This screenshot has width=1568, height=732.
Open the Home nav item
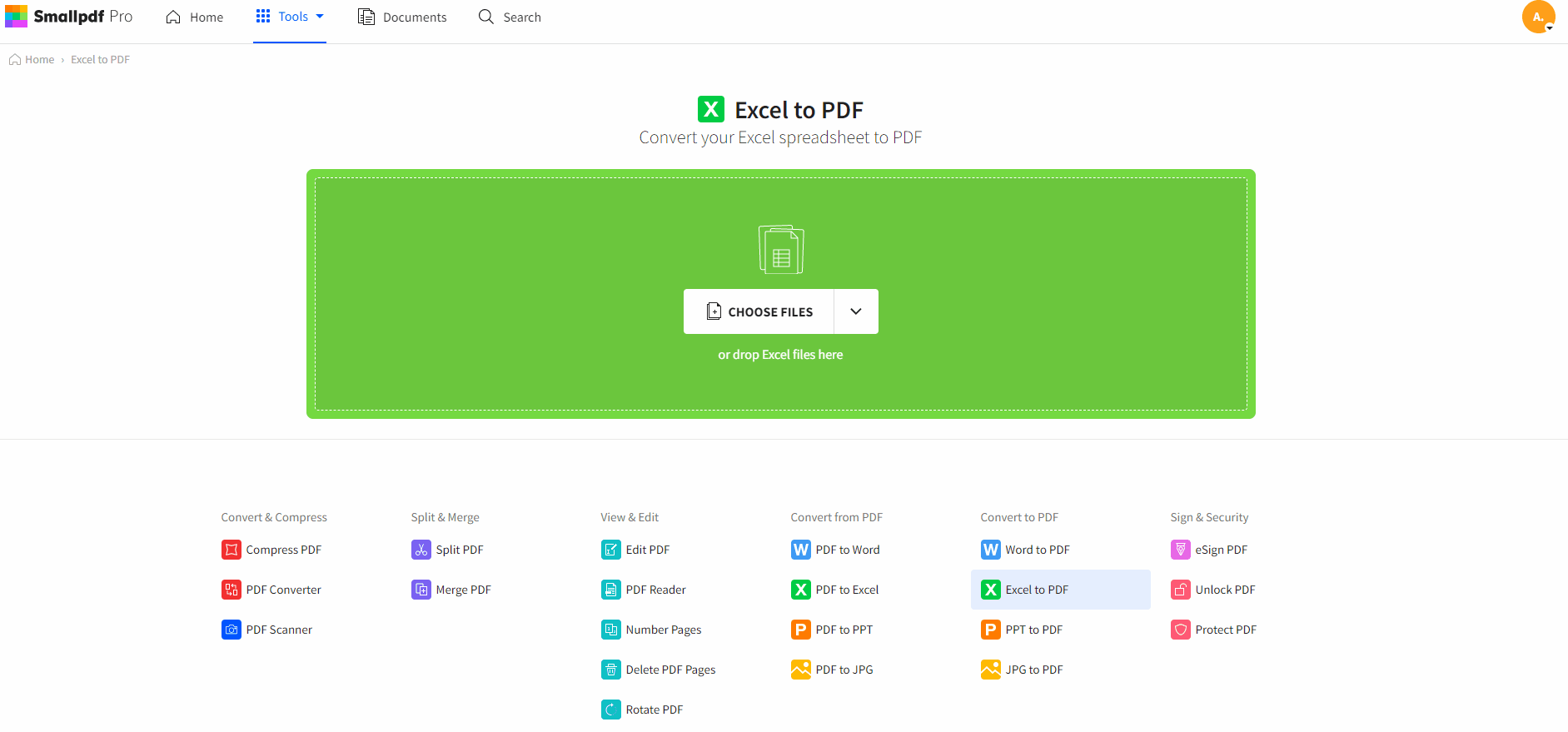coord(195,17)
